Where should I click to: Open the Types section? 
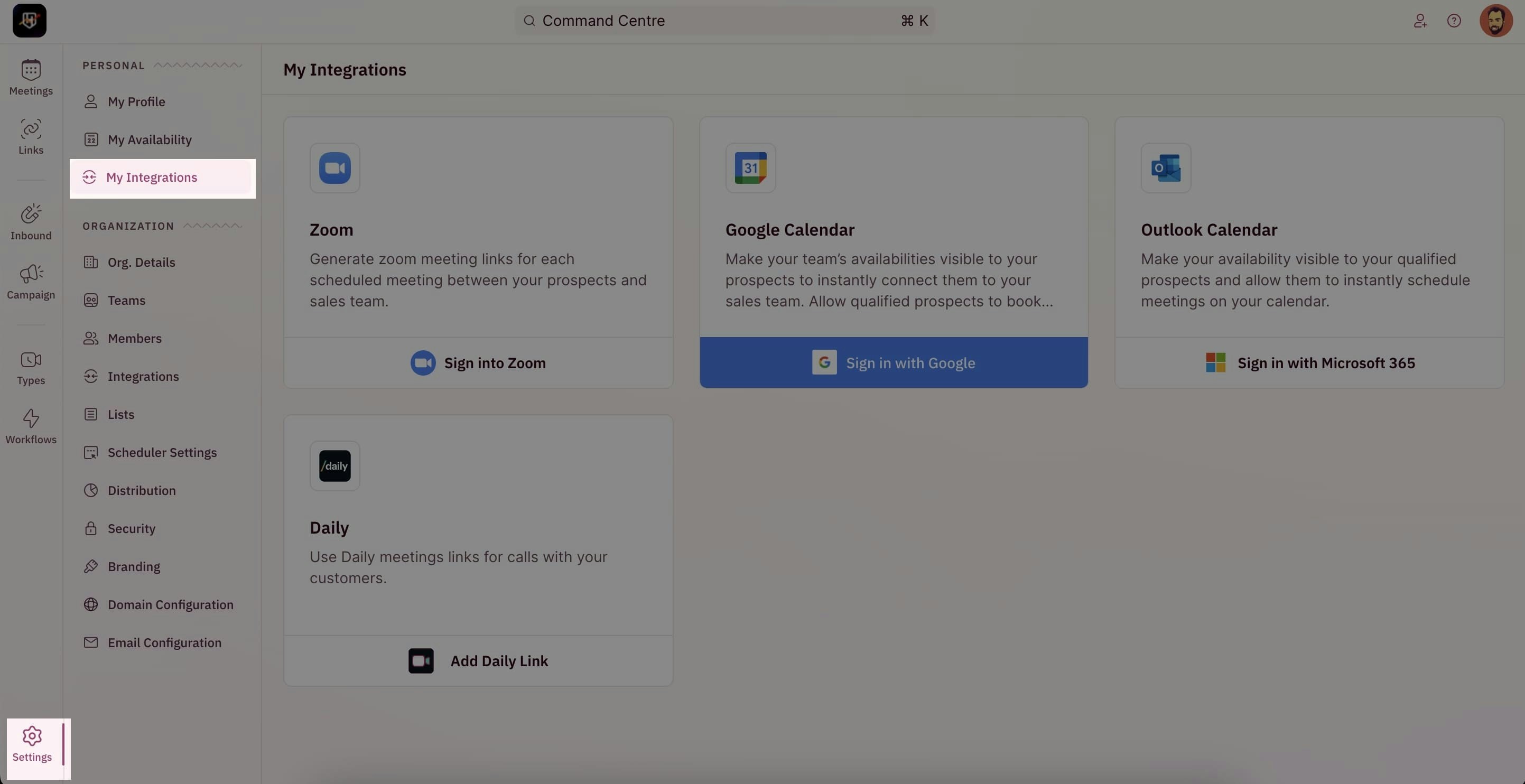(31, 368)
